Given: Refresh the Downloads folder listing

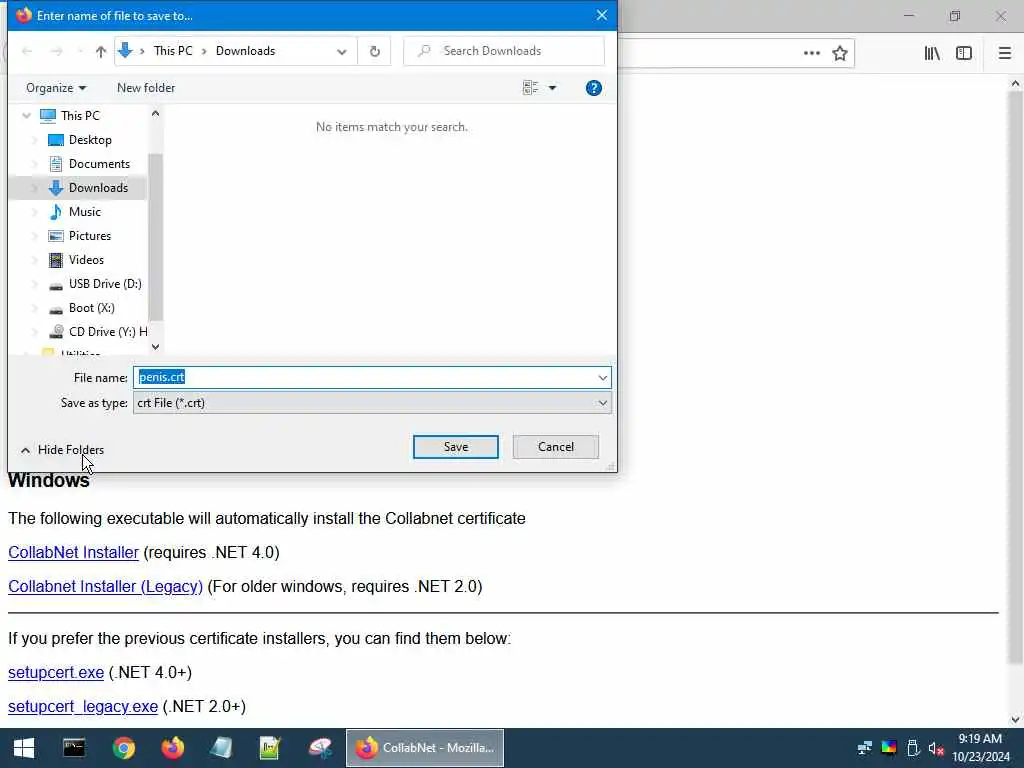Looking at the screenshot, I should click(375, 51).
